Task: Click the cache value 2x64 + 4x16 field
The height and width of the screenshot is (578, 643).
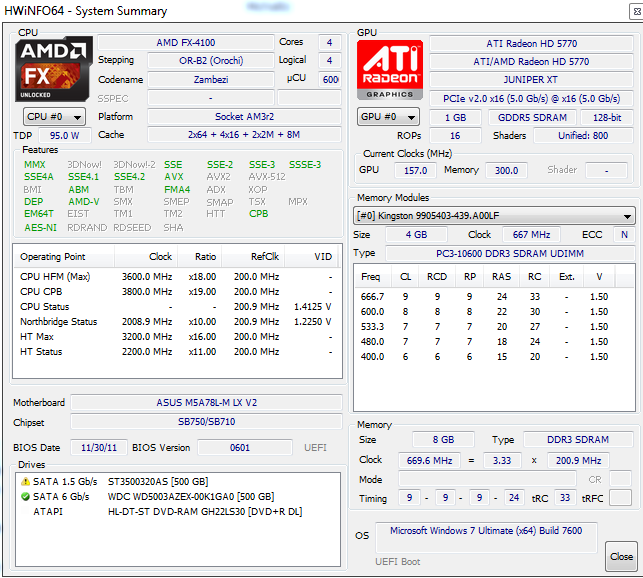Action: tap(244, 135)
